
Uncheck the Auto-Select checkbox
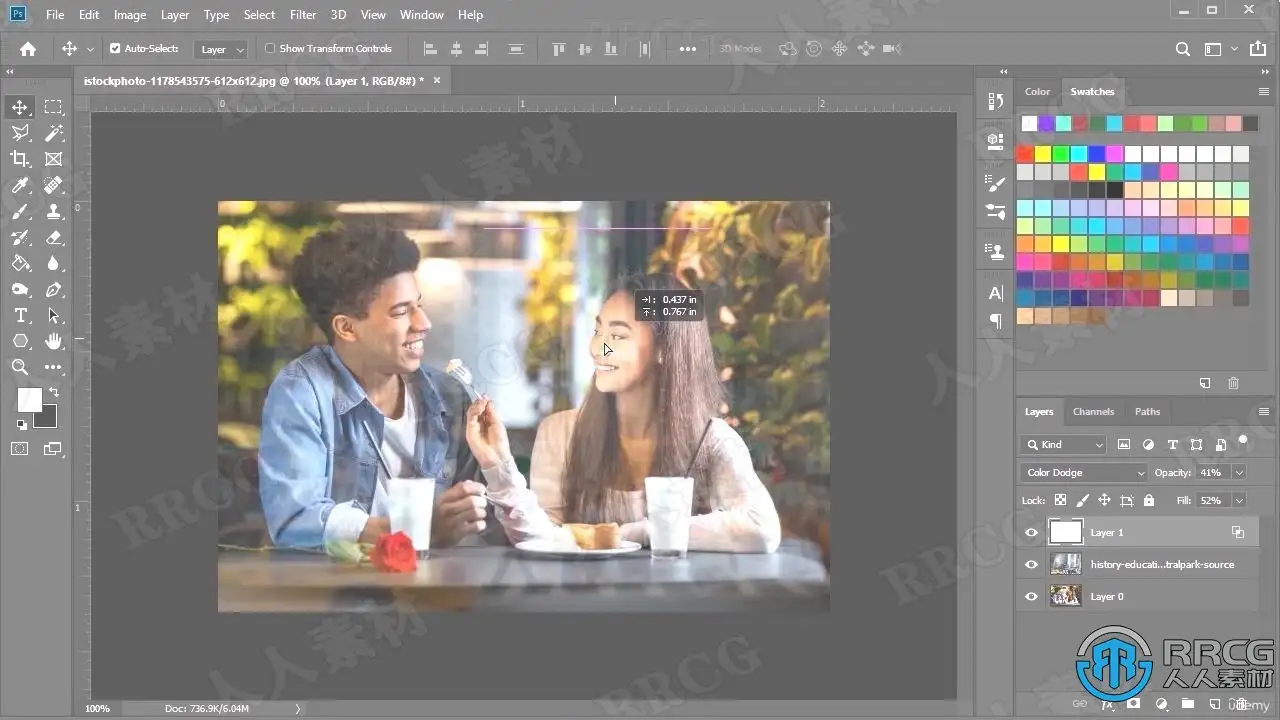pos(115,48)
